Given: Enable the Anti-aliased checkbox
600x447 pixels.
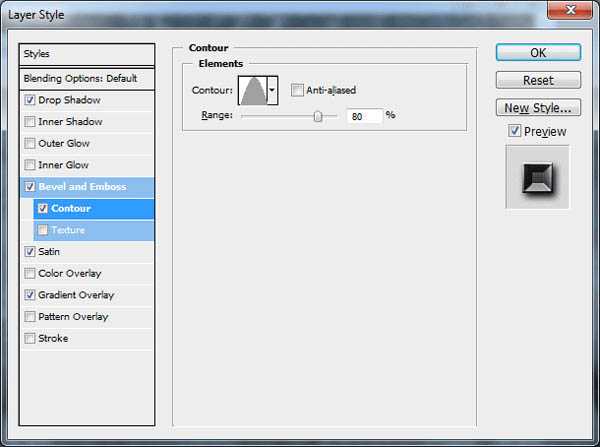Looking at the screenshot, I should (297, 90).
